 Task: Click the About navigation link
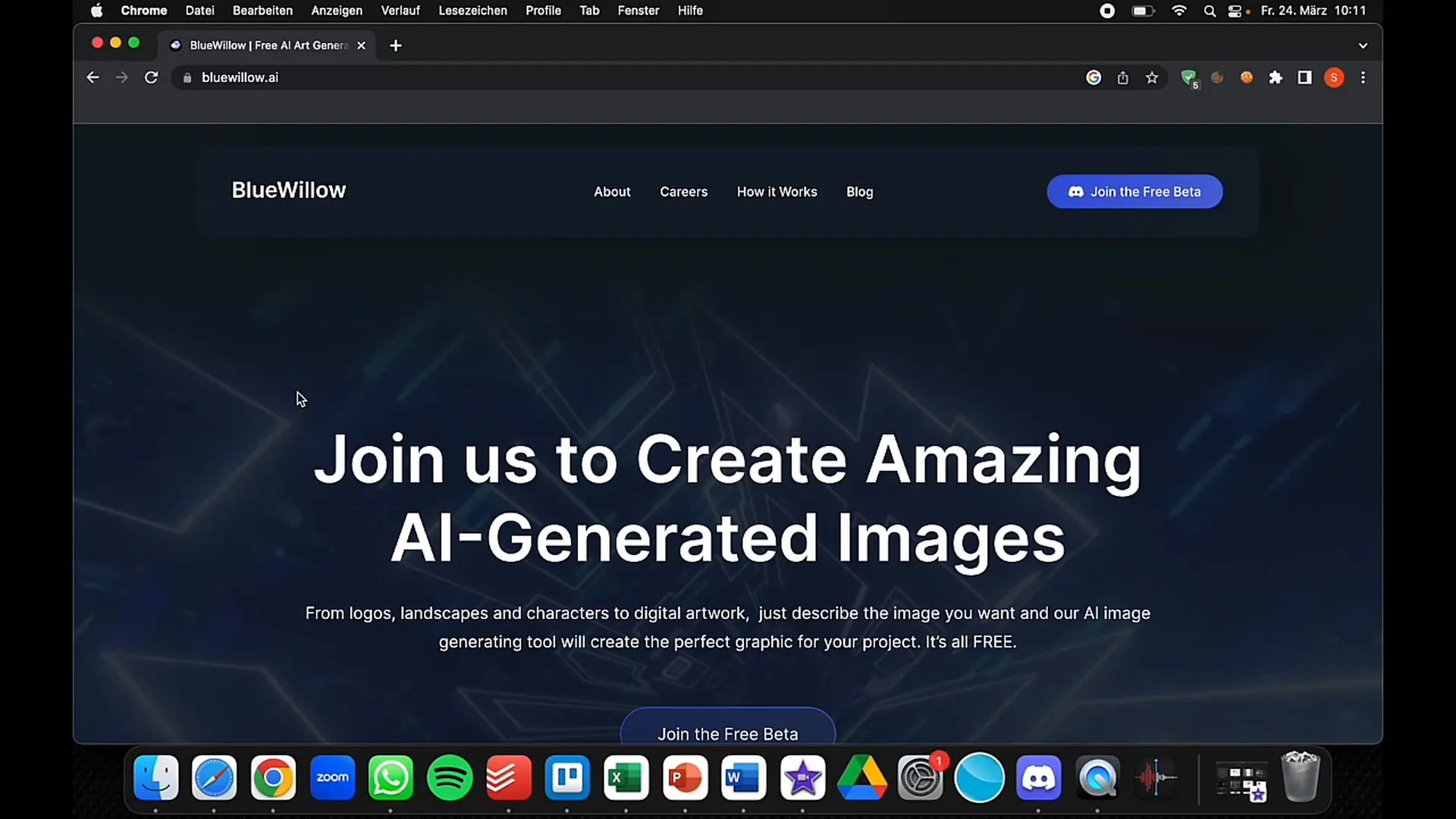[x=612, y=191]
